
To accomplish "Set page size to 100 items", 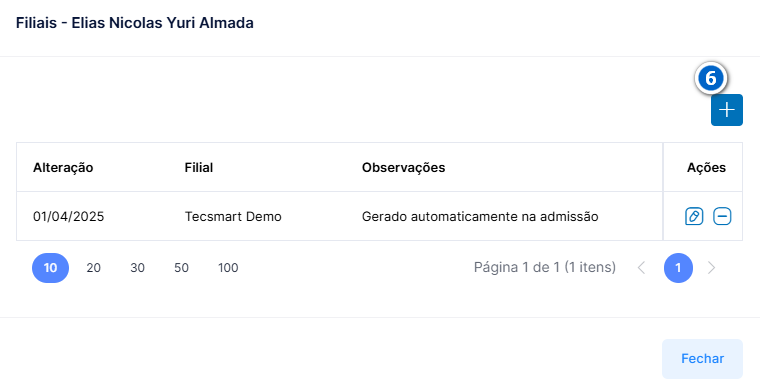I will [228, 268].
